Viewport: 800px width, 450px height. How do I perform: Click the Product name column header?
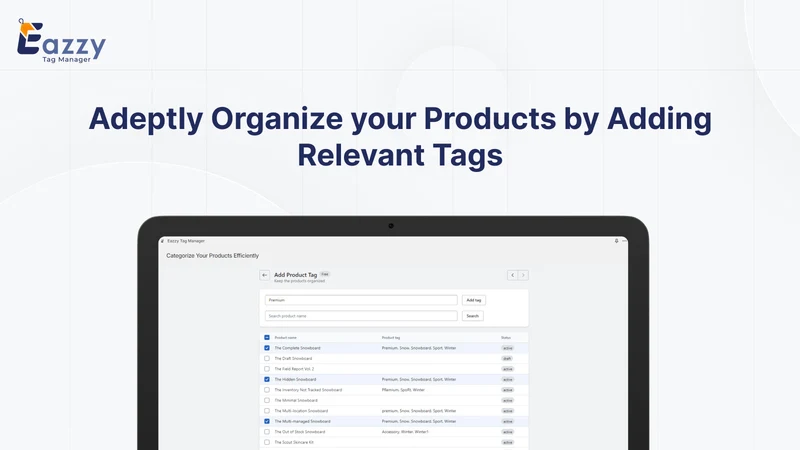tap(285, 338)
